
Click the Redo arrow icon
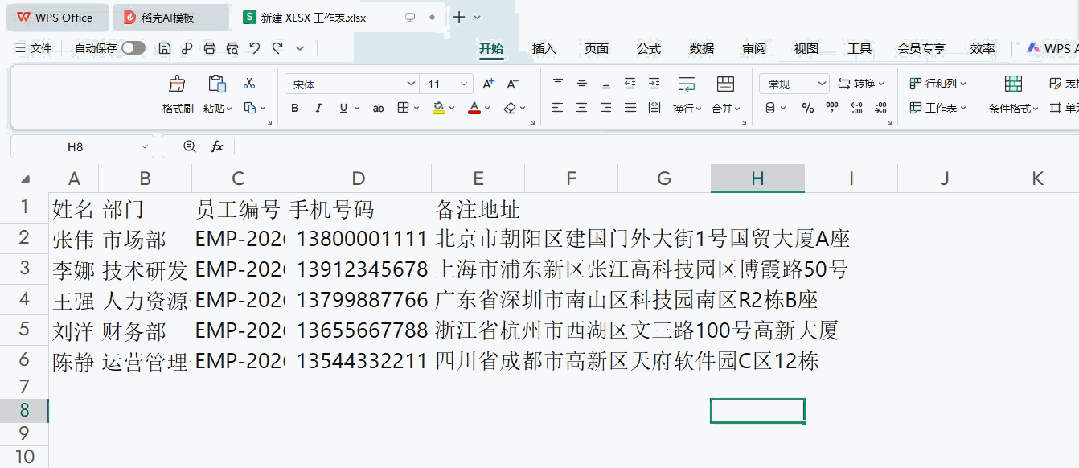(277, 48)
